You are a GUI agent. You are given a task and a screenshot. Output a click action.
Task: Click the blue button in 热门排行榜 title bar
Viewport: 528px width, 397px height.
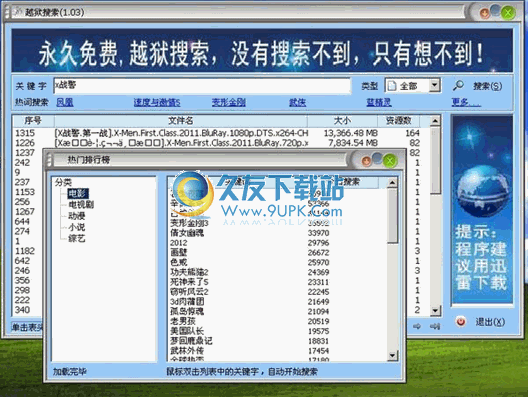coord(377,158)
